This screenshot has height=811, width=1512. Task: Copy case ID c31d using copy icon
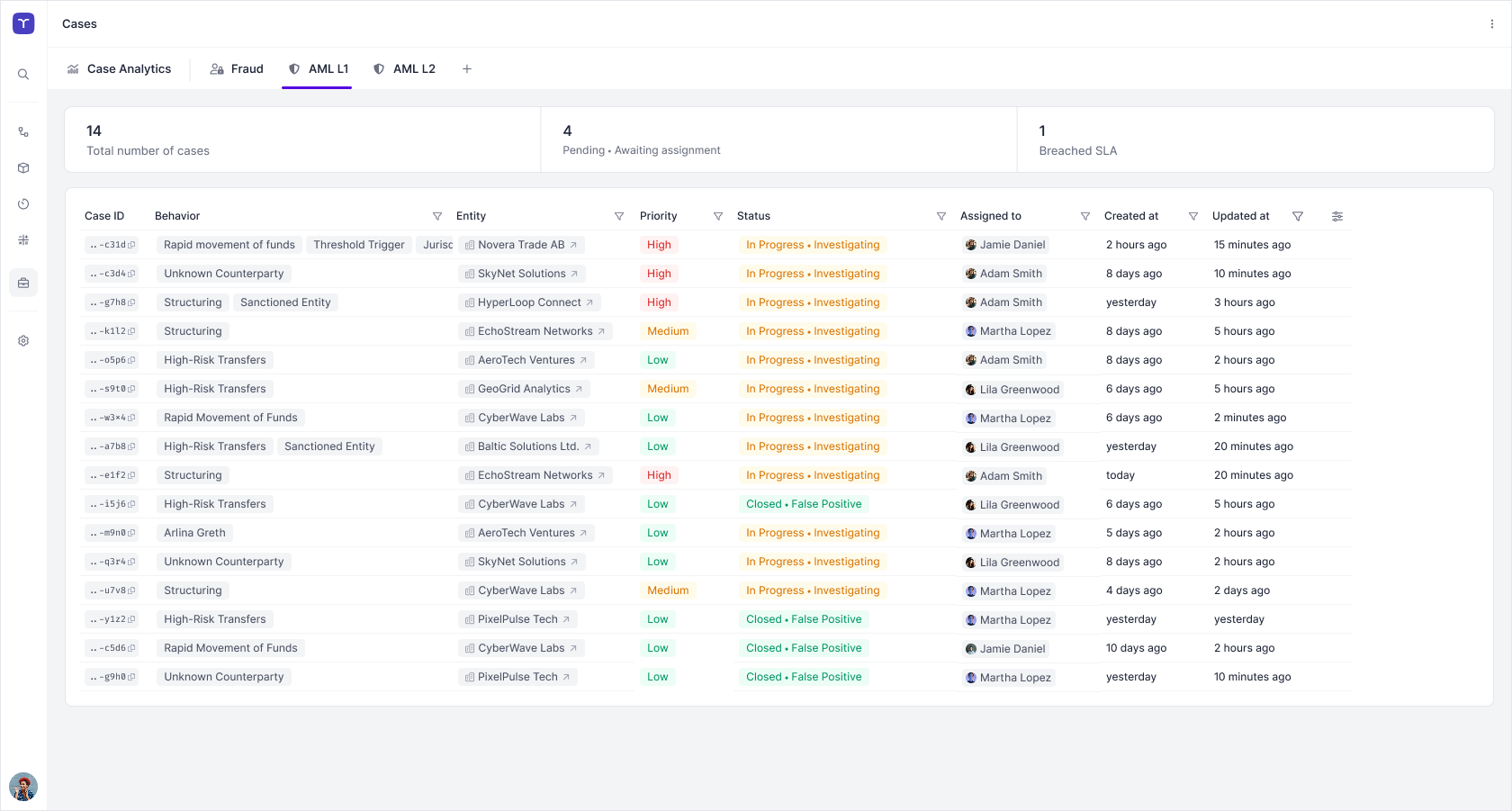pyautogui.click(x=131, y=245)
